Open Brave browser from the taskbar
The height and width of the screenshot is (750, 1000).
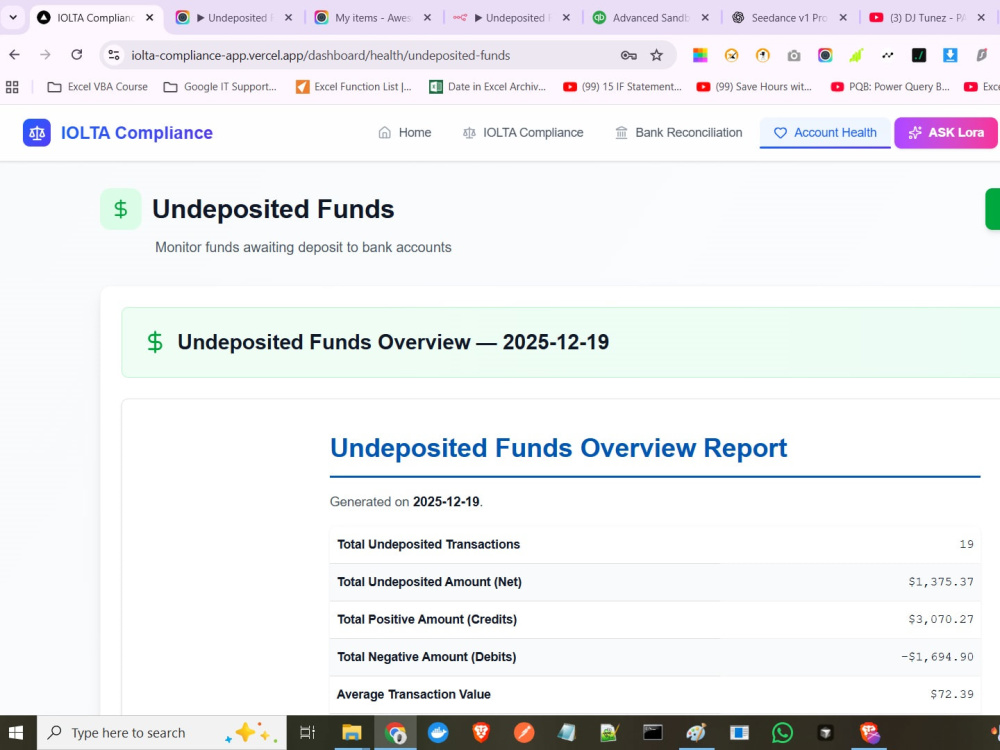tap(481, 733)
